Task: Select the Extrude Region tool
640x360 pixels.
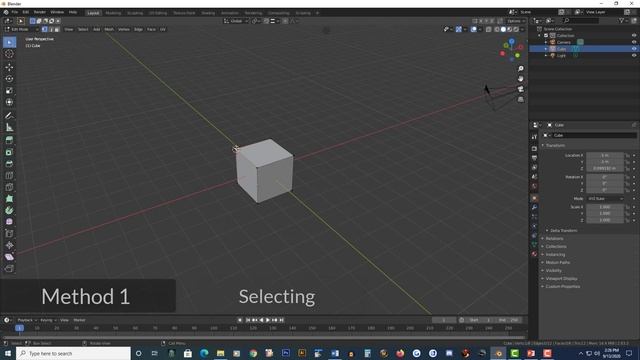Action: [9, 140]
